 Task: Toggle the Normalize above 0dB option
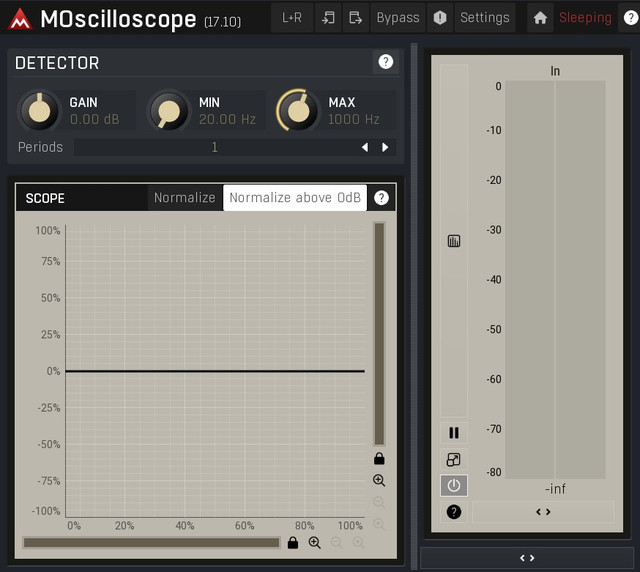tap(295, 198)
